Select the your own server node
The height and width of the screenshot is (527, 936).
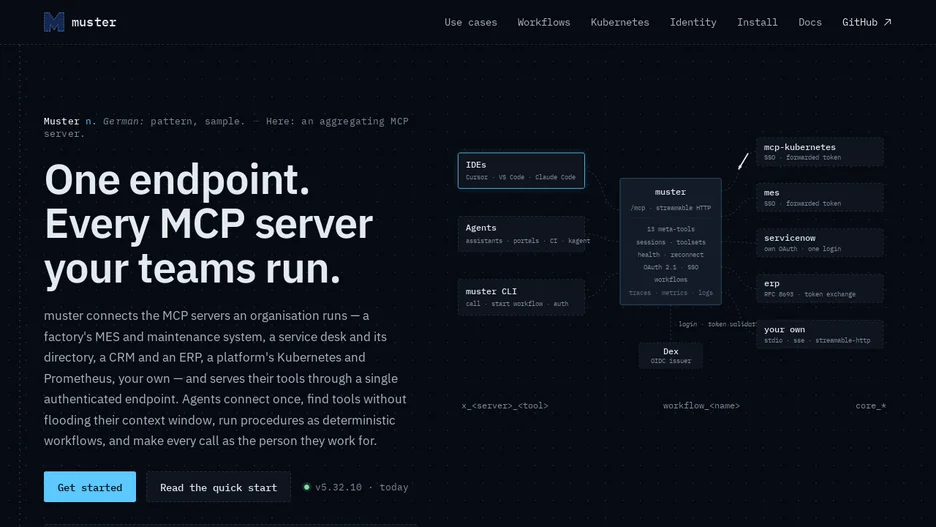pyautogui.click(x=820, y=335)
